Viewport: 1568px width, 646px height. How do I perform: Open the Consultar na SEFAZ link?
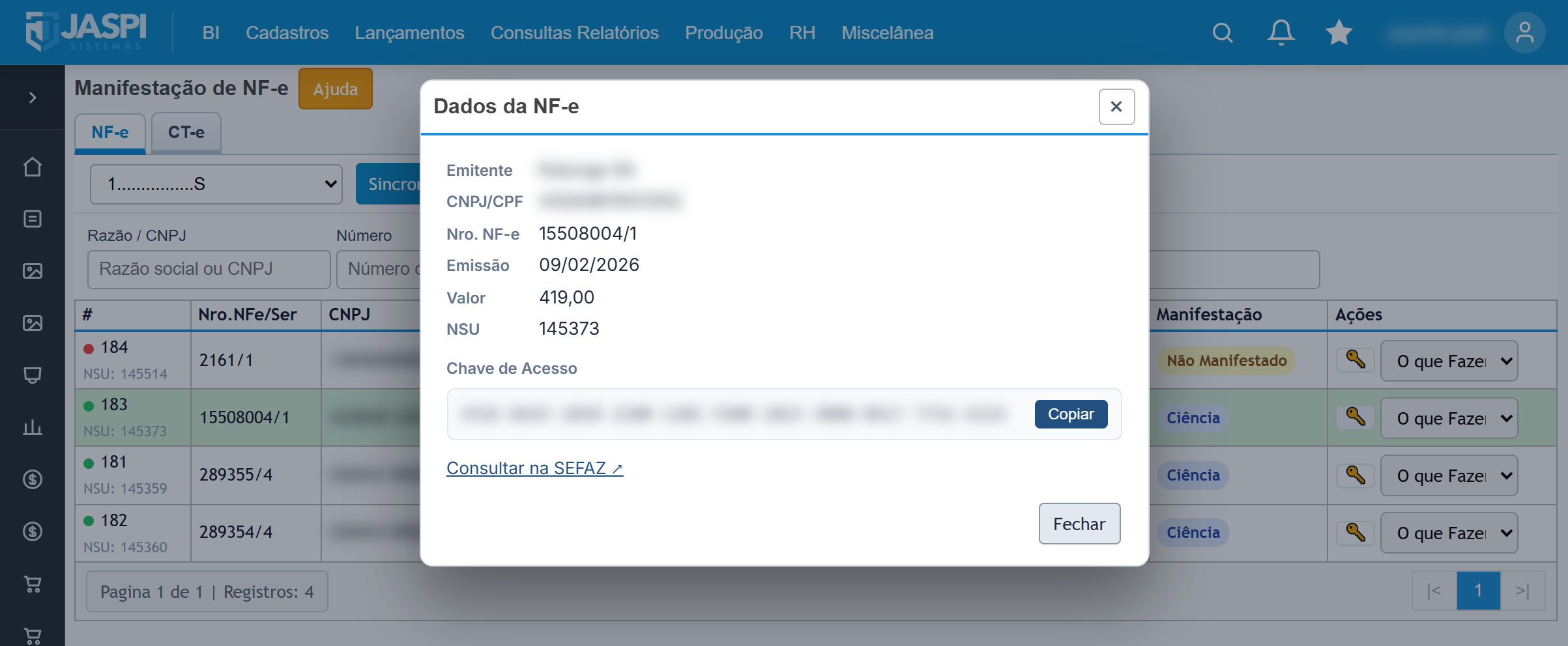coord(534,468)
